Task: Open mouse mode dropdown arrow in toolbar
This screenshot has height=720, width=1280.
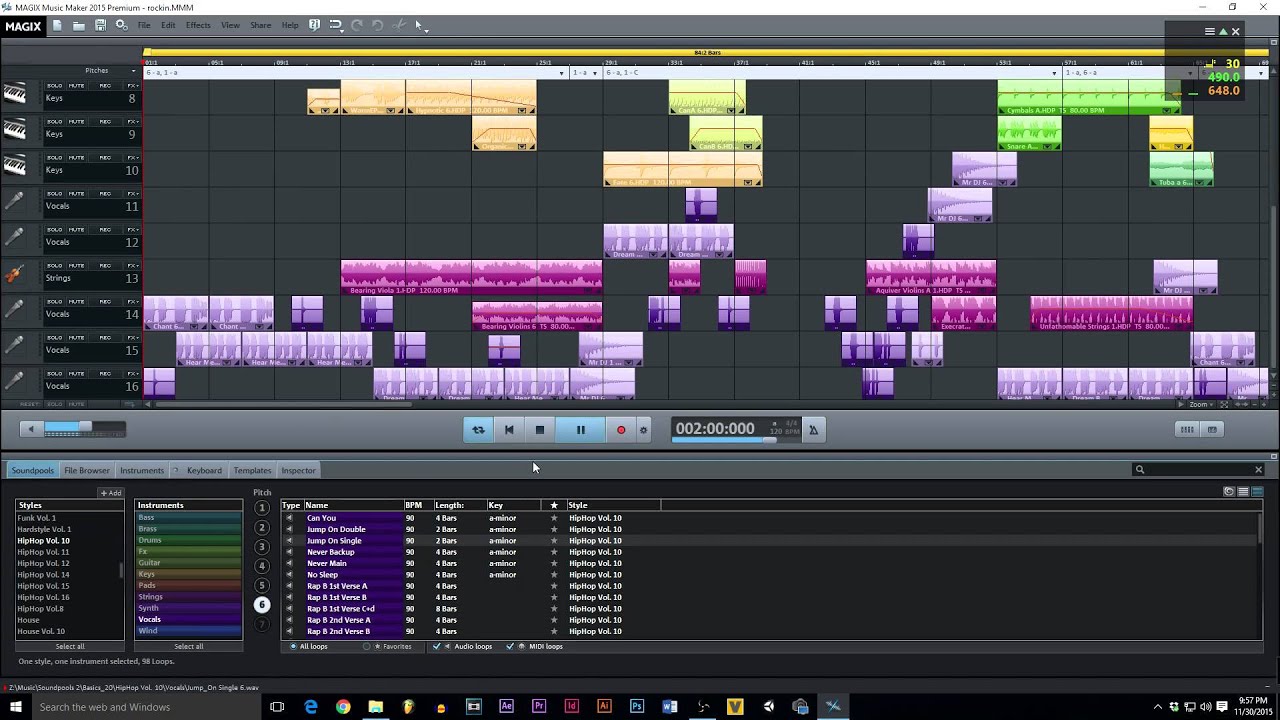Action: click(x=427, y=29)
